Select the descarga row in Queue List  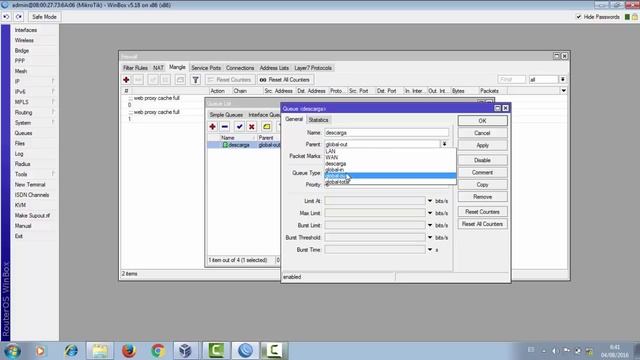tap(244, 145)
